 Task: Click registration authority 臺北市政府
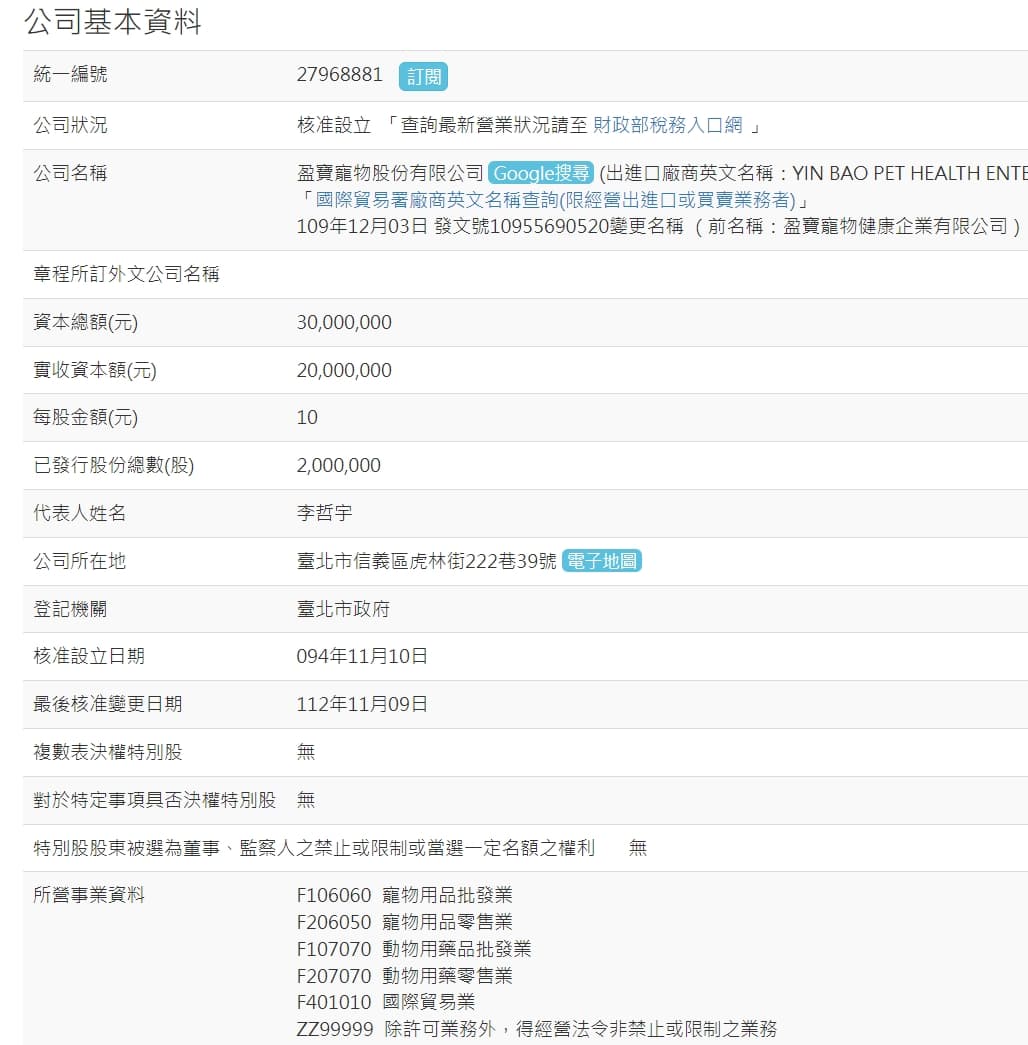(343, 609)
